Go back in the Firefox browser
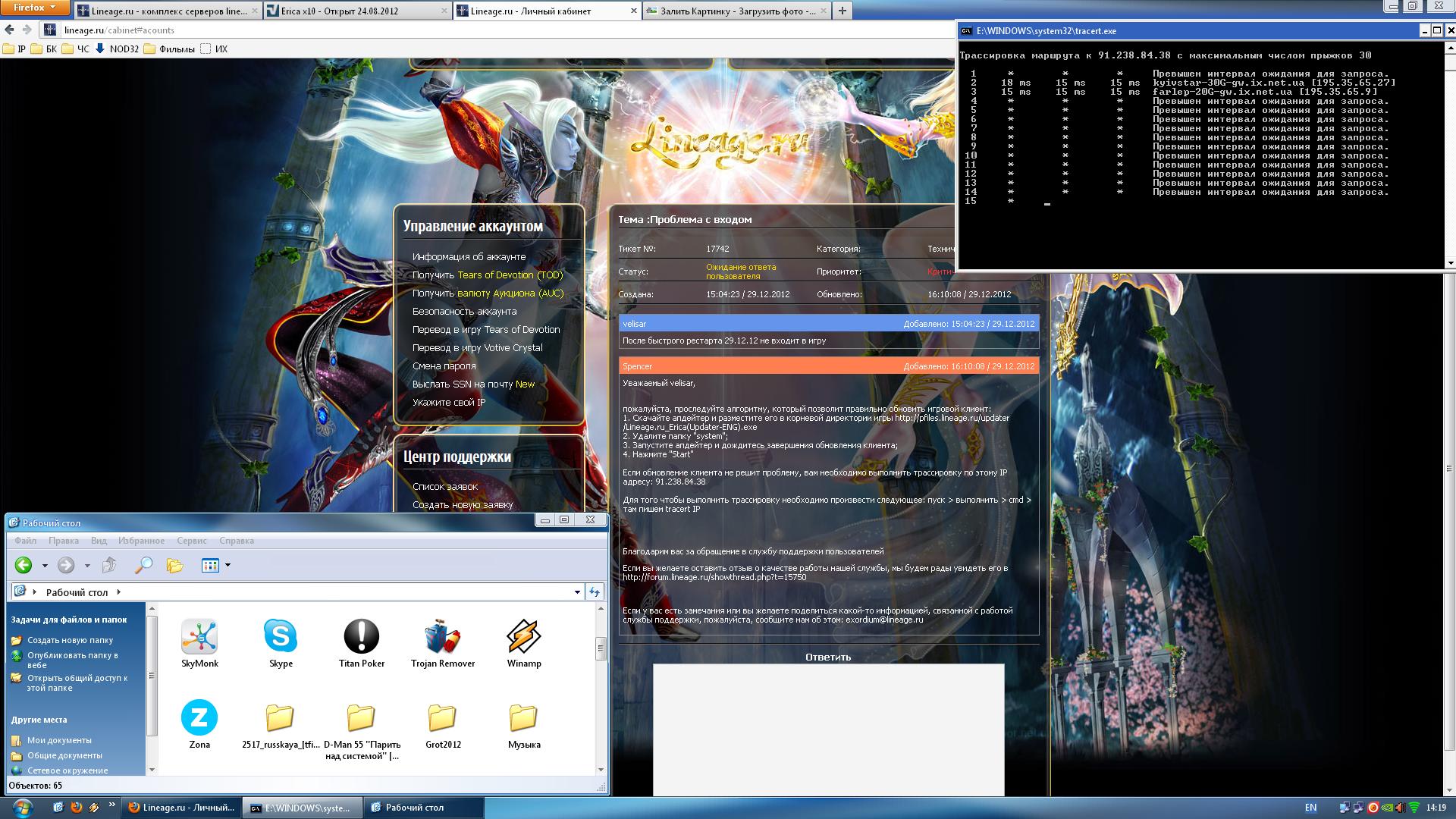This screenshot has height=819, width=1456. [9, 30]
